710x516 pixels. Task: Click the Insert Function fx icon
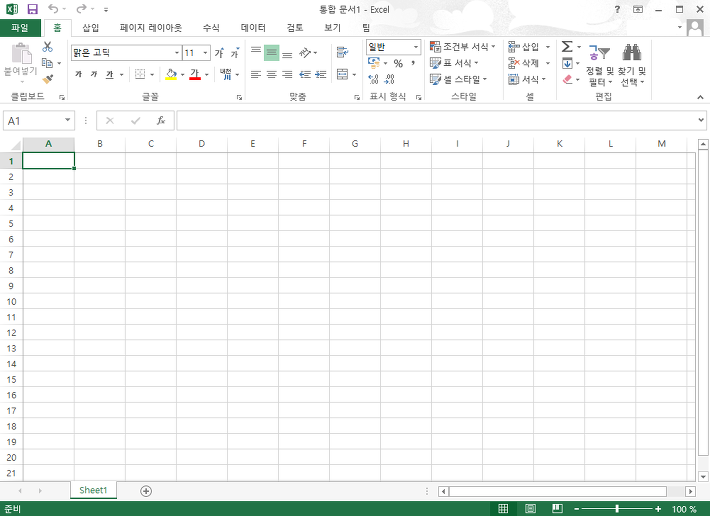(x=161, y=120)
